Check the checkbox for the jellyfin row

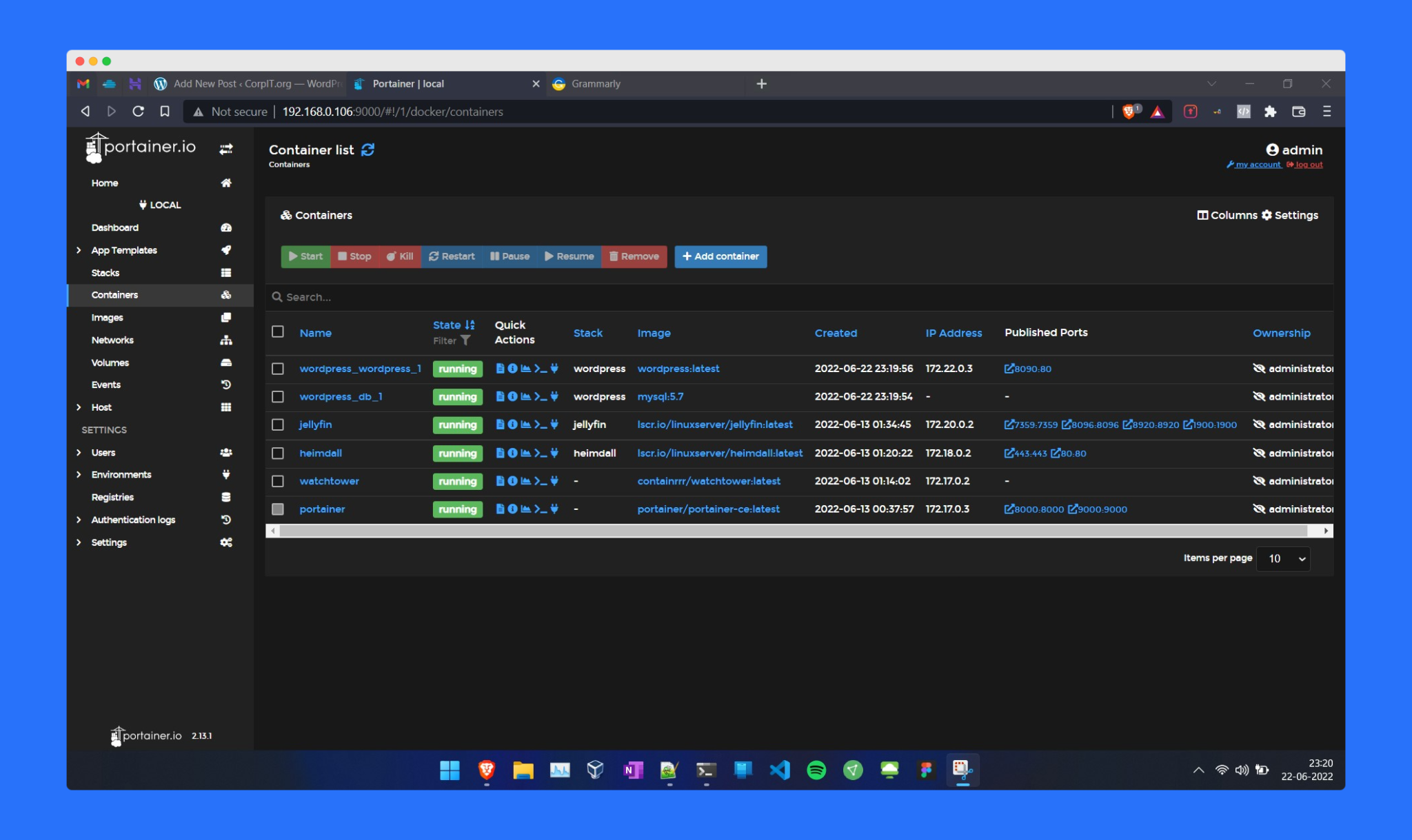279,424
